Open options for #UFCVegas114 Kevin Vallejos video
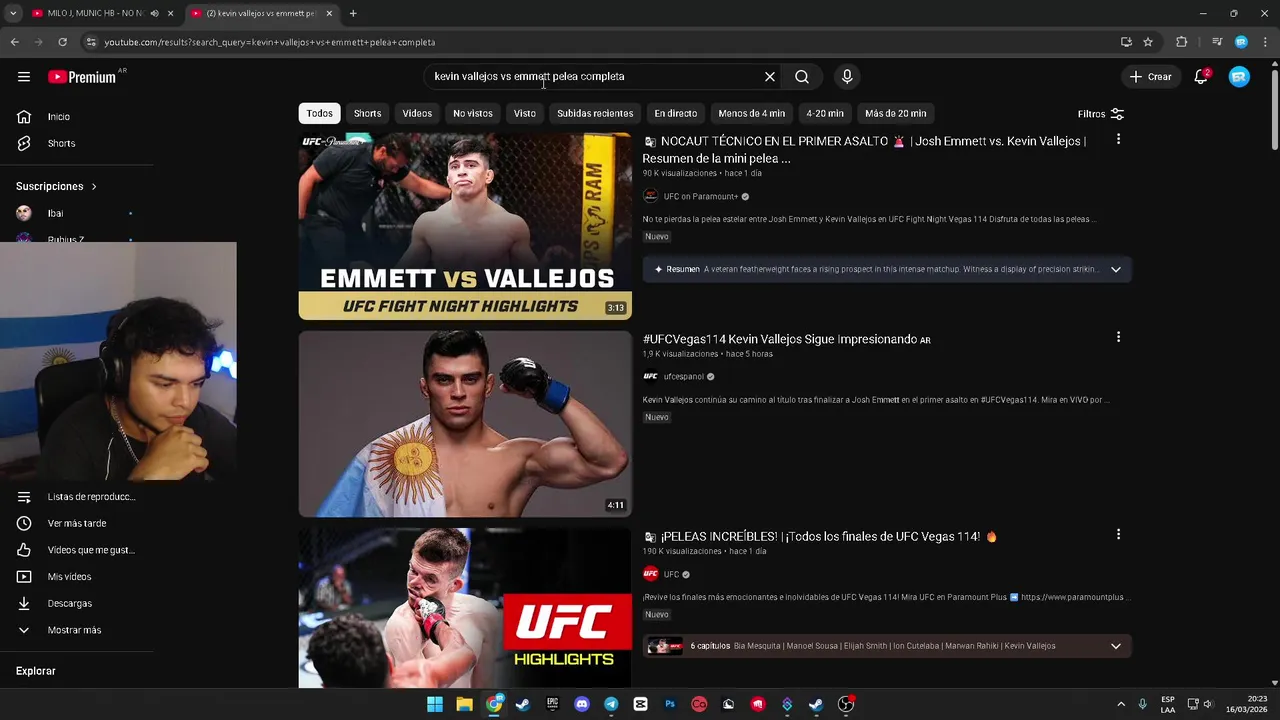Screen dimensions: 1280x720 pyautogui.click(x=1118, y=337)
